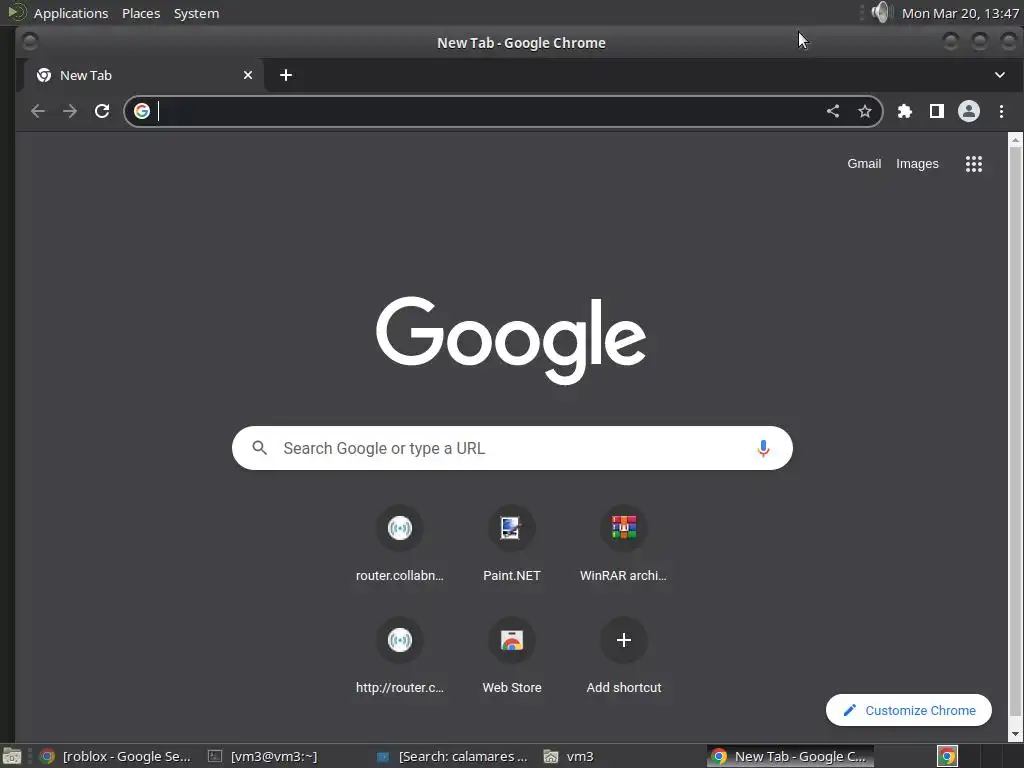
Task: Start voice search with the microphone
Action: pyautogui.click(x=763, y=448)
